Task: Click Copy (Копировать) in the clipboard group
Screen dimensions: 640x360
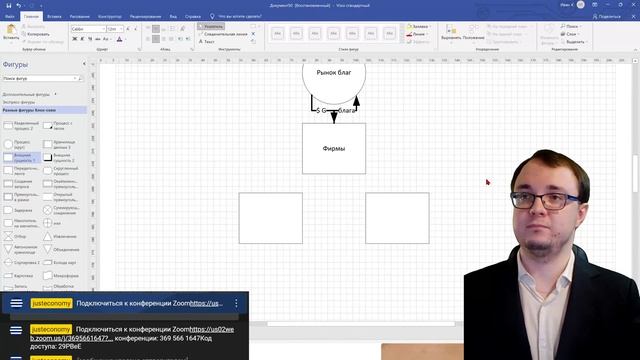Action: pyautogui.click(x=36, y=34)
